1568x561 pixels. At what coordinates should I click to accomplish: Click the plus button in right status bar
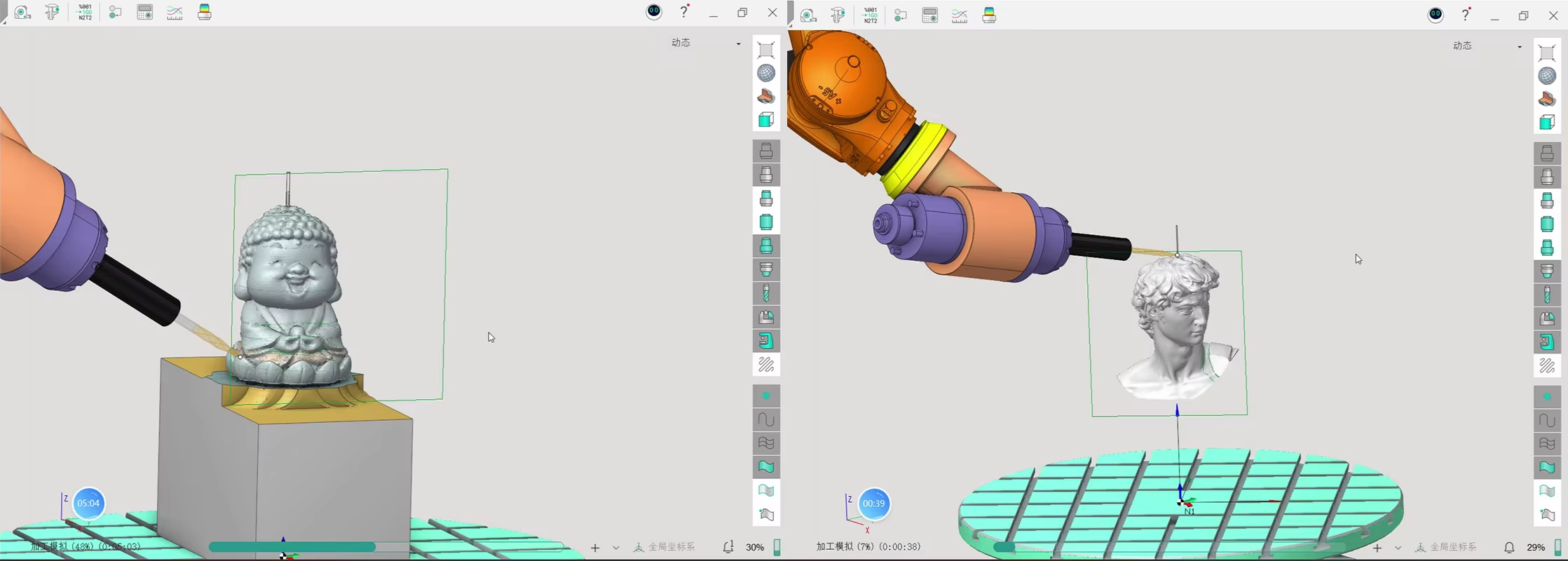(1377, 548)
